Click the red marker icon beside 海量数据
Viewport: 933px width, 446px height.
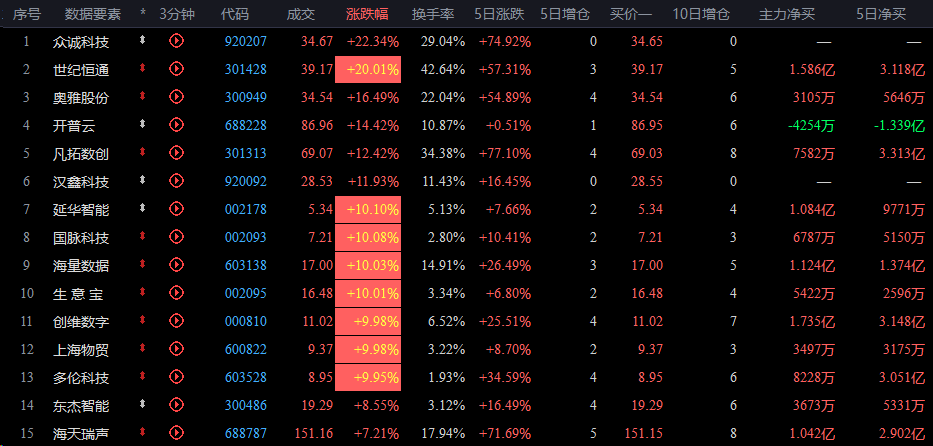pyautogui.click(x=142, y=264)
